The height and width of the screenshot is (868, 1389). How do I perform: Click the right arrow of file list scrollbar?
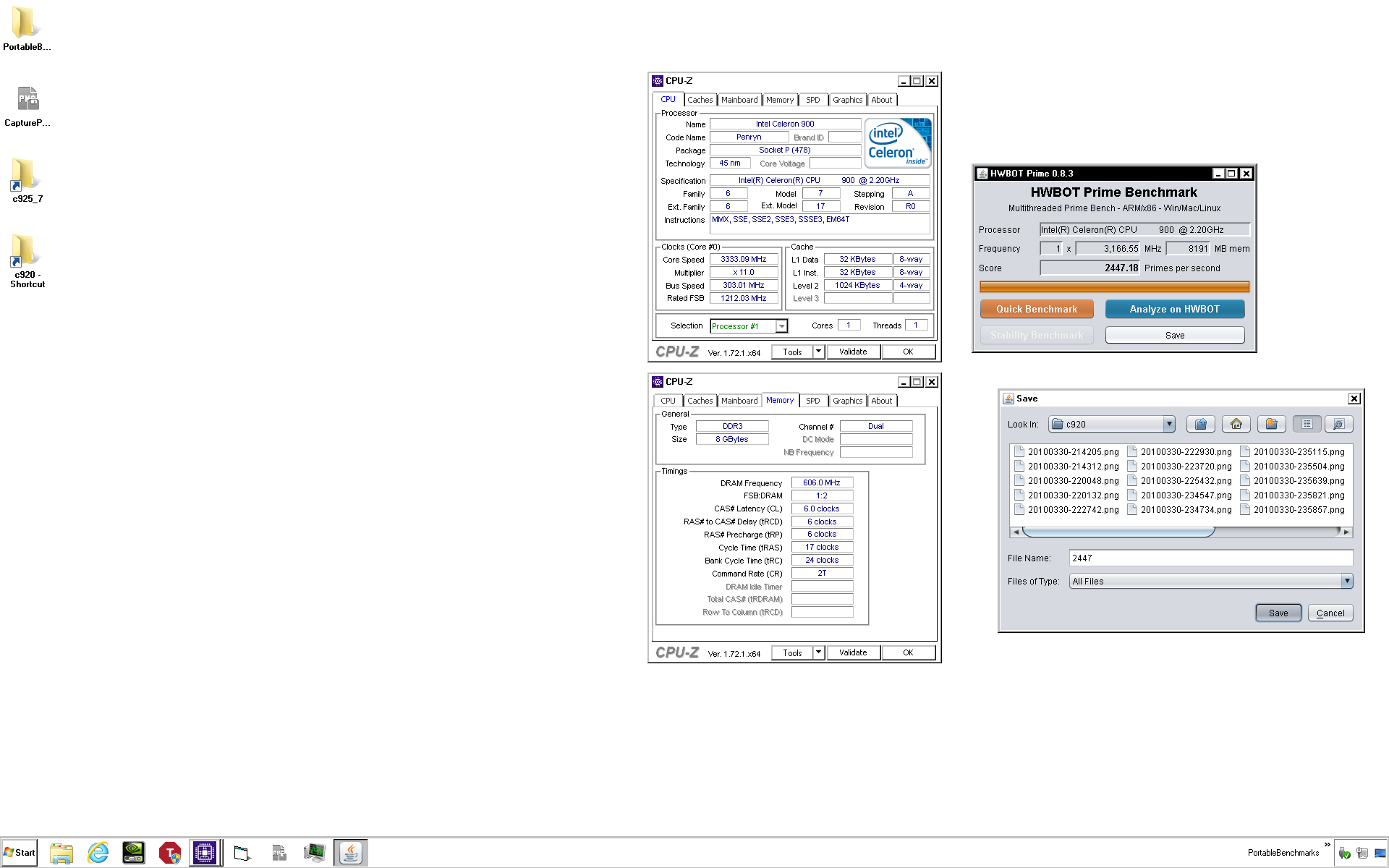pyautogui.click(x=1346, y=532)
